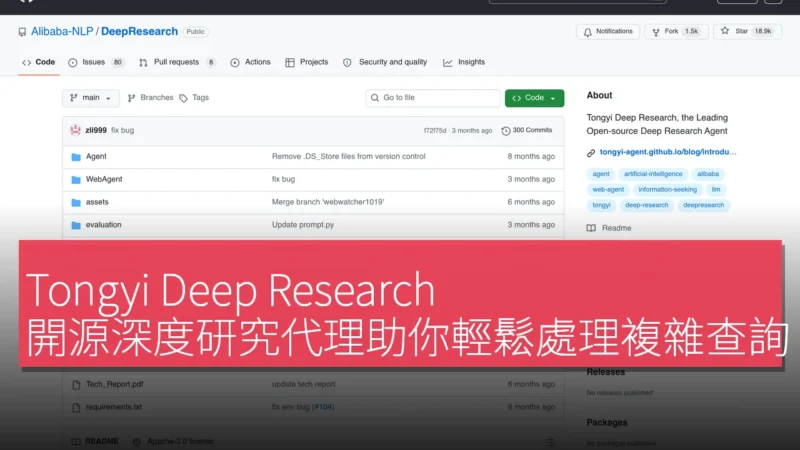Select the 'information-seeking' topic tag
The width and height of the screenshot is (800, 450).
[x=667, y=190]
